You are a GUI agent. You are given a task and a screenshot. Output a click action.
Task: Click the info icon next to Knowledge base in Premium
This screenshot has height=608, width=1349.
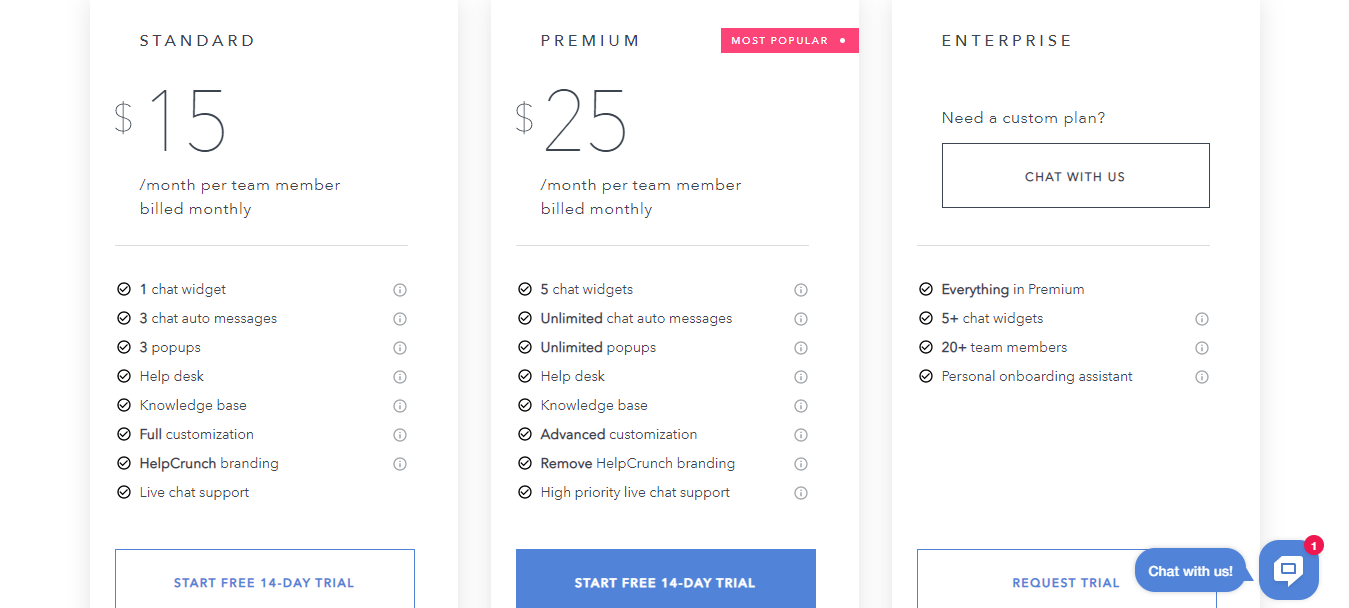click(x=801, y=405)
